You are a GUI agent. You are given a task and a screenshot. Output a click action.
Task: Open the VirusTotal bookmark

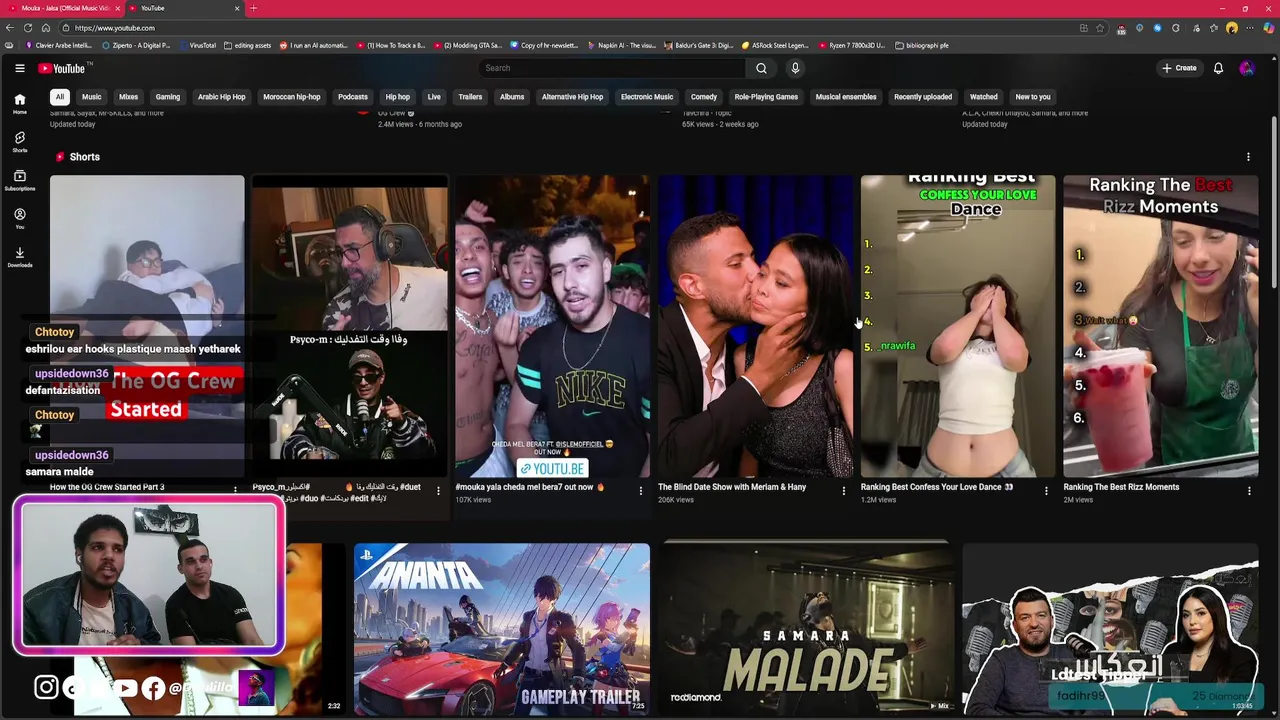[197, 45]
